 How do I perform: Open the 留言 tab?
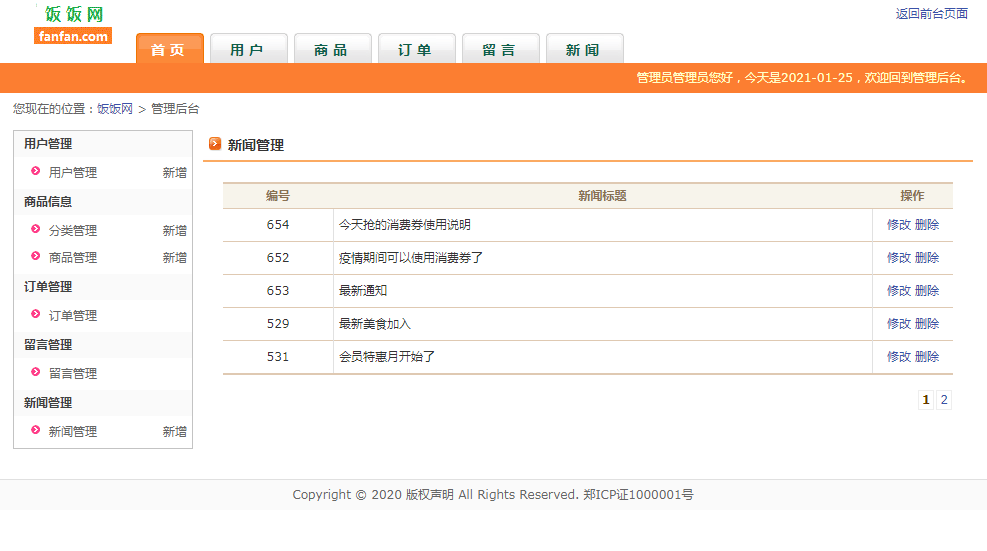(x=500, y=48)
